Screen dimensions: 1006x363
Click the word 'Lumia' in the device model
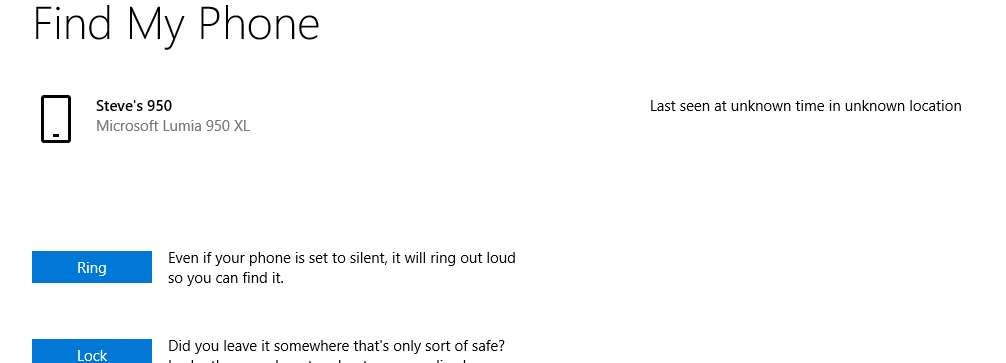[x=182, y=126]
